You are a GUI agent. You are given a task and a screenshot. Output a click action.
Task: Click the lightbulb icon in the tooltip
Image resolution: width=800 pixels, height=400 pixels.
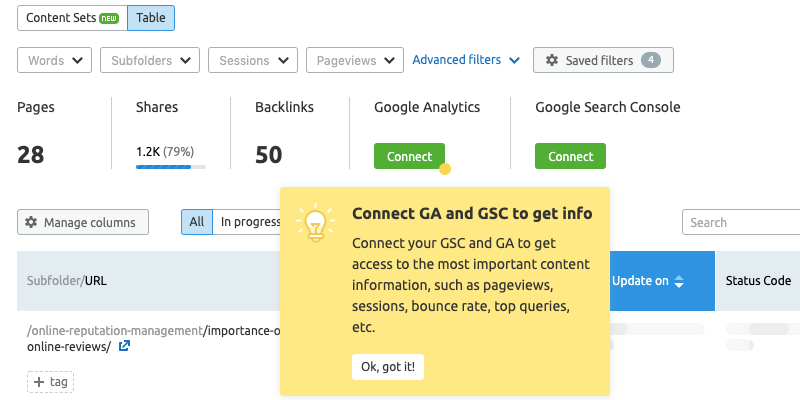tap(316, 224)
